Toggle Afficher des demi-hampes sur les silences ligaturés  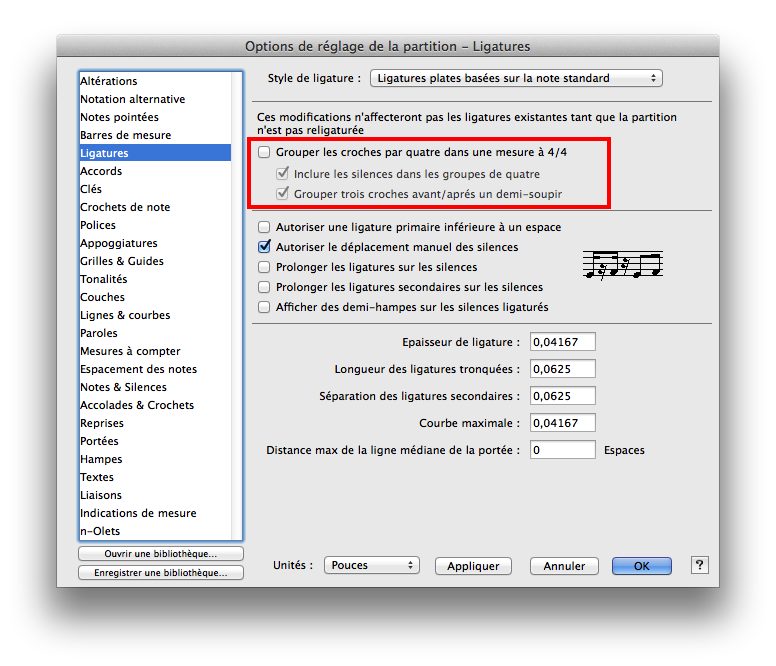pyautogui.click(x=265, y=307)
